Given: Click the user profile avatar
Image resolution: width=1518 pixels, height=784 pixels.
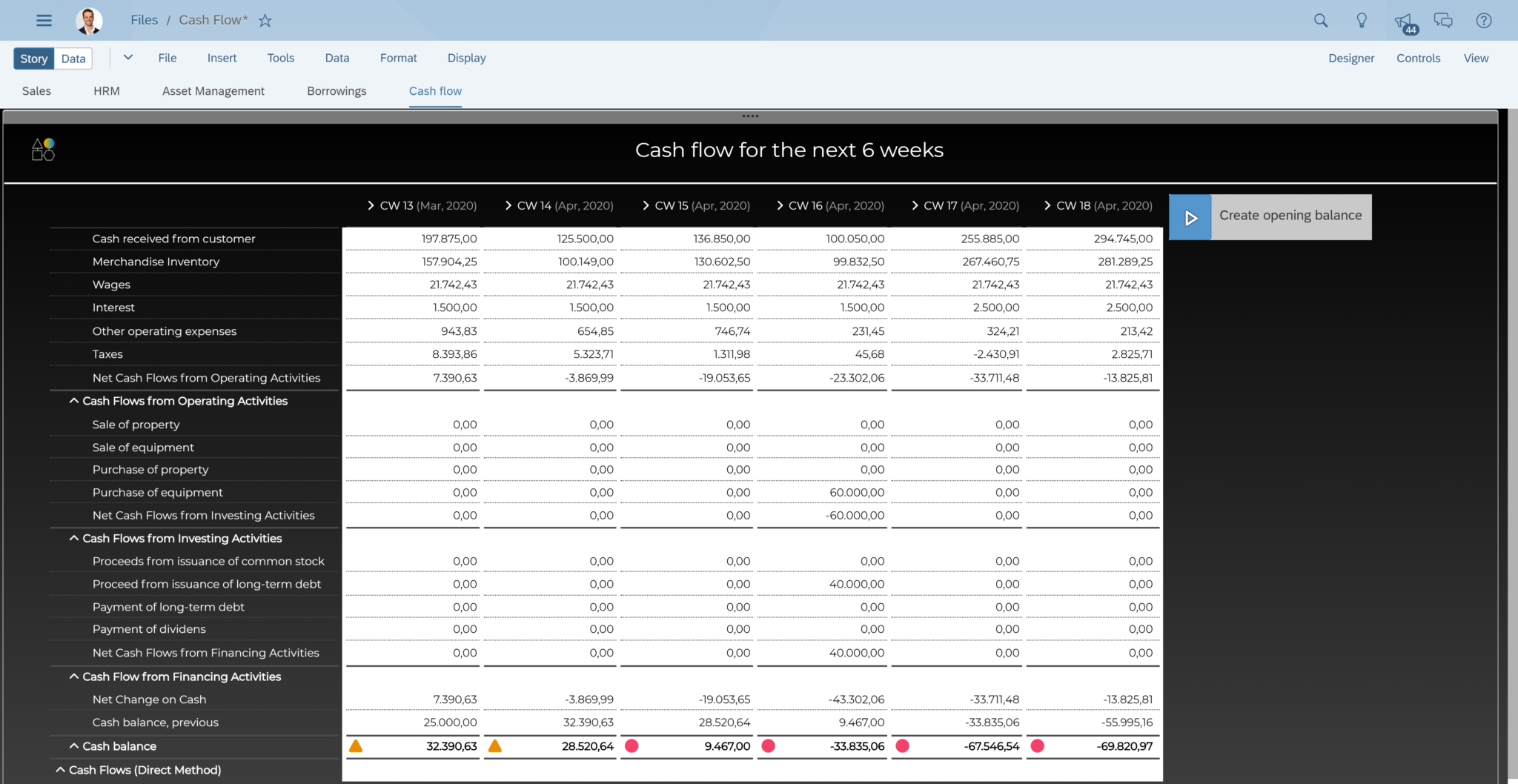Looking at the screenshot, I should click(89, 21).
